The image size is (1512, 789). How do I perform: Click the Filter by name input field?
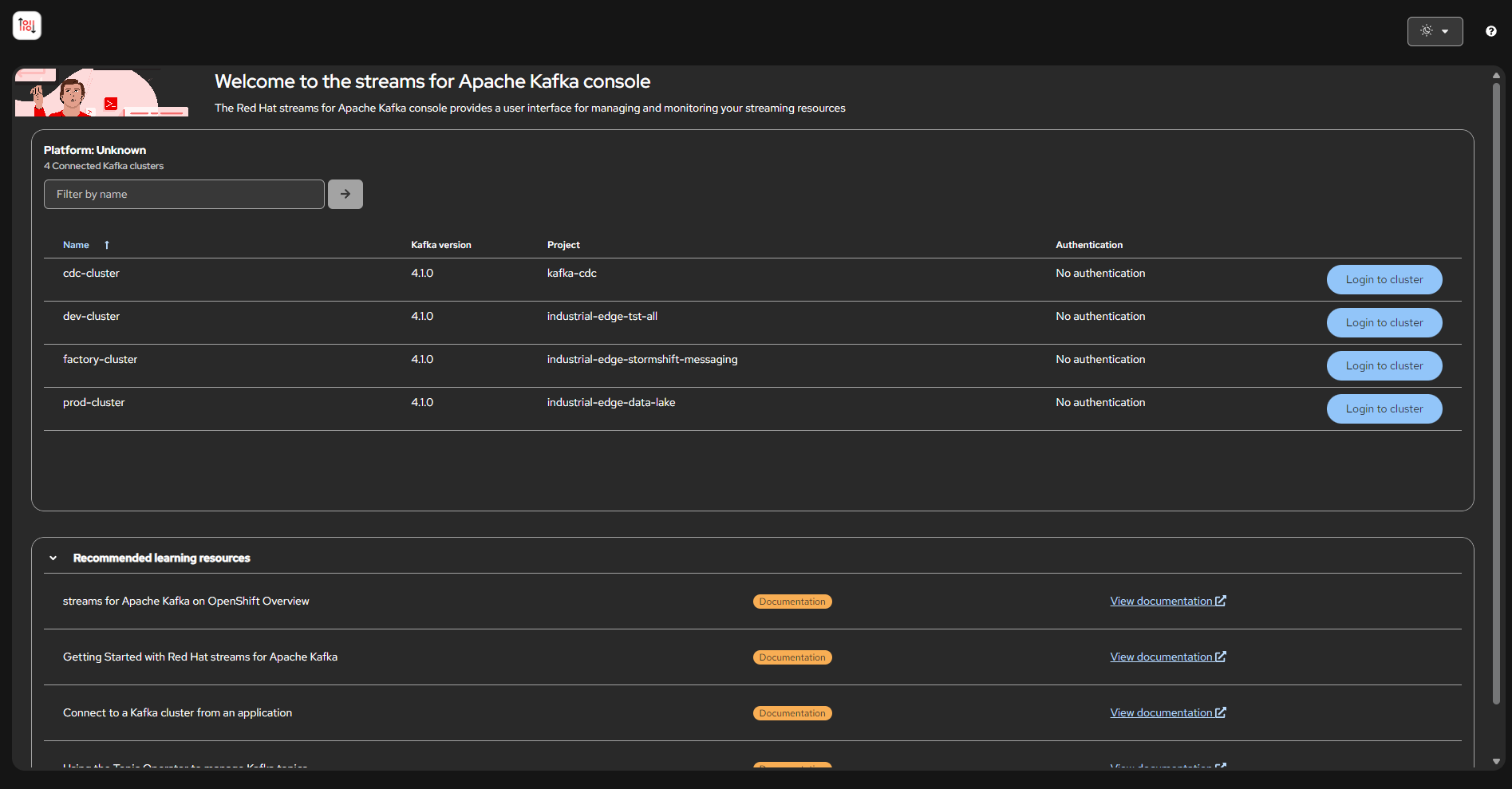click(184, 194)
